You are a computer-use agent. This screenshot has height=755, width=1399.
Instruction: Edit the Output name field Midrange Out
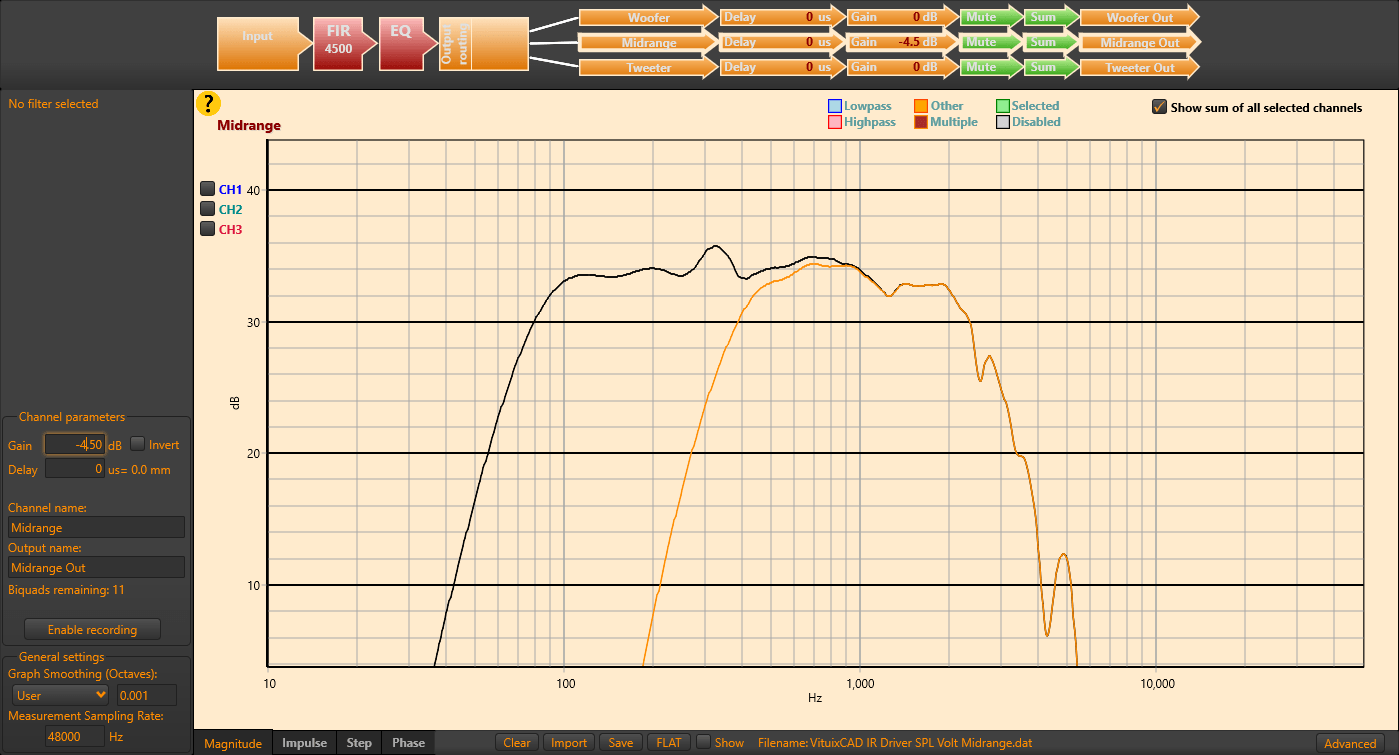(97, 567)
